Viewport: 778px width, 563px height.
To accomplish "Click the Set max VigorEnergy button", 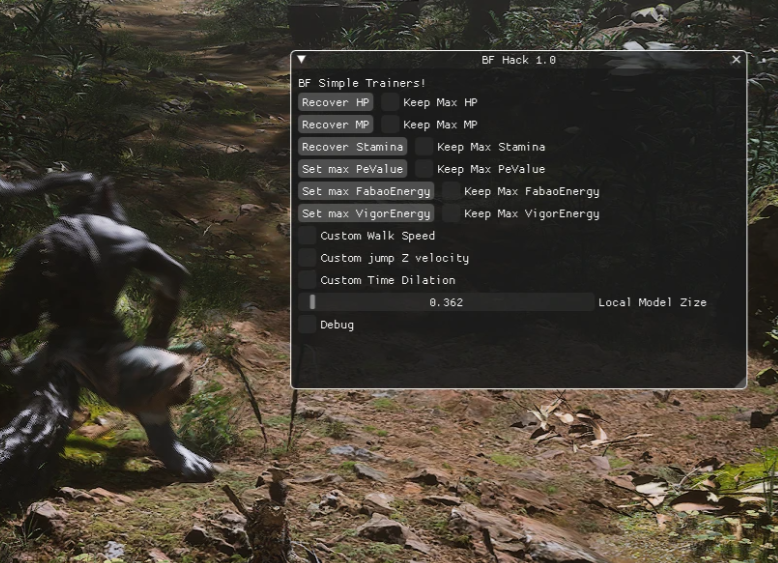I will coord(366,214).
